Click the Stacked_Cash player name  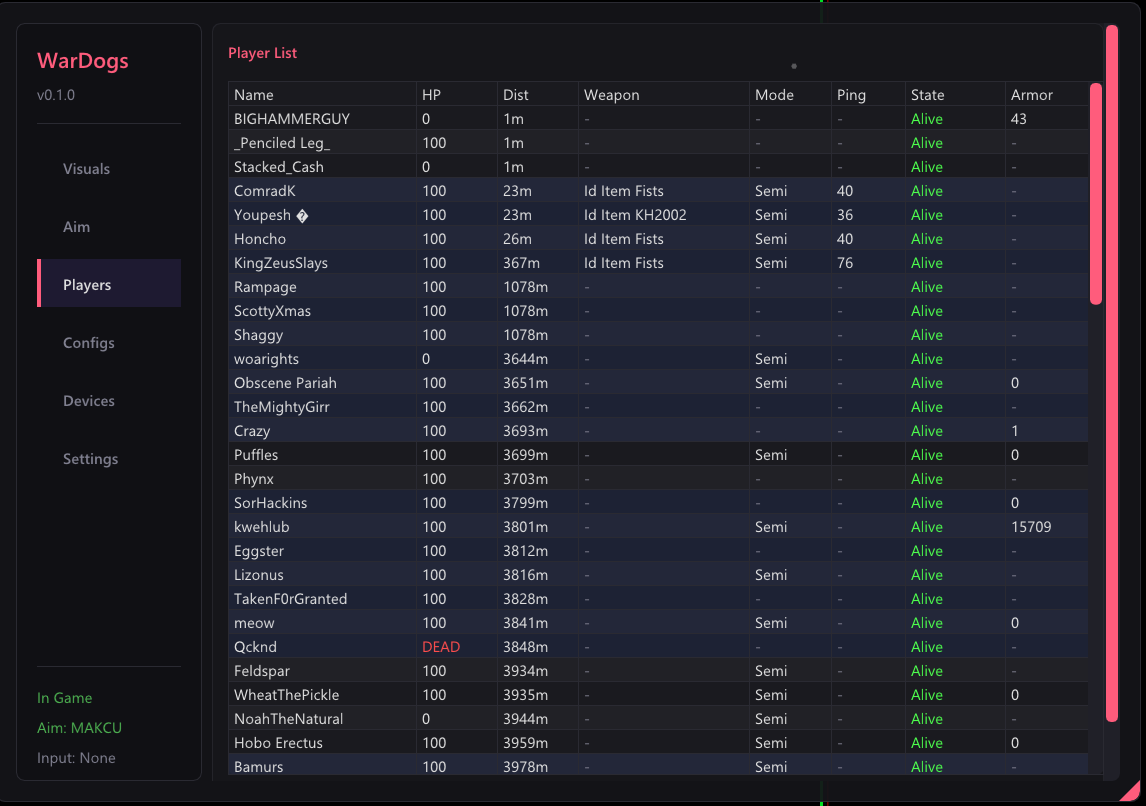click(x=278, y=167)
